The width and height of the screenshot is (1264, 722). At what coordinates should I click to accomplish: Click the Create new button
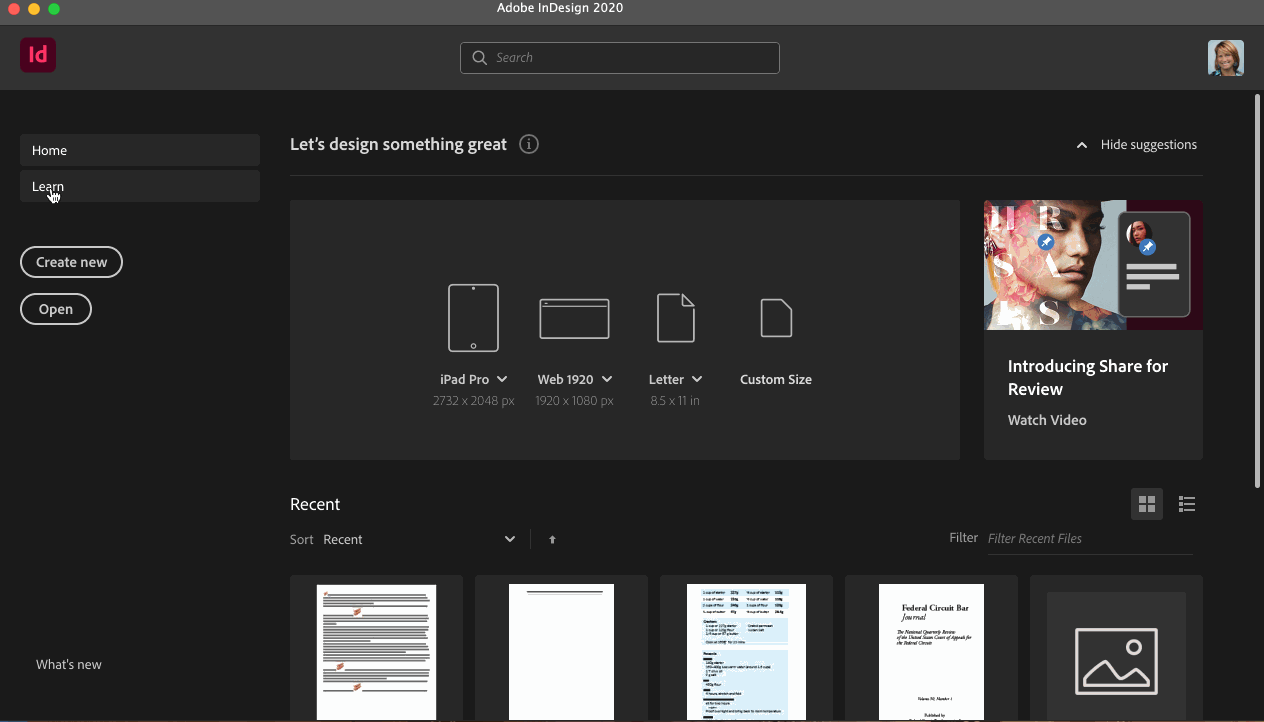click(x=71, y=262)
